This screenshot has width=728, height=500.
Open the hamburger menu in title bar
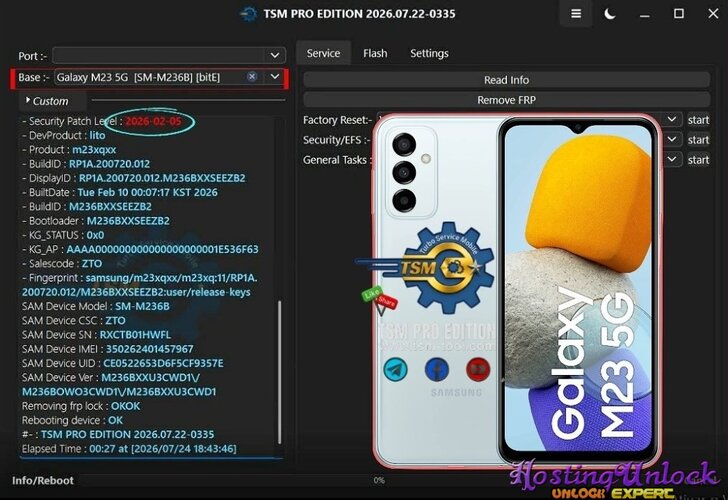pyautogui.click(x=576, y=14)
